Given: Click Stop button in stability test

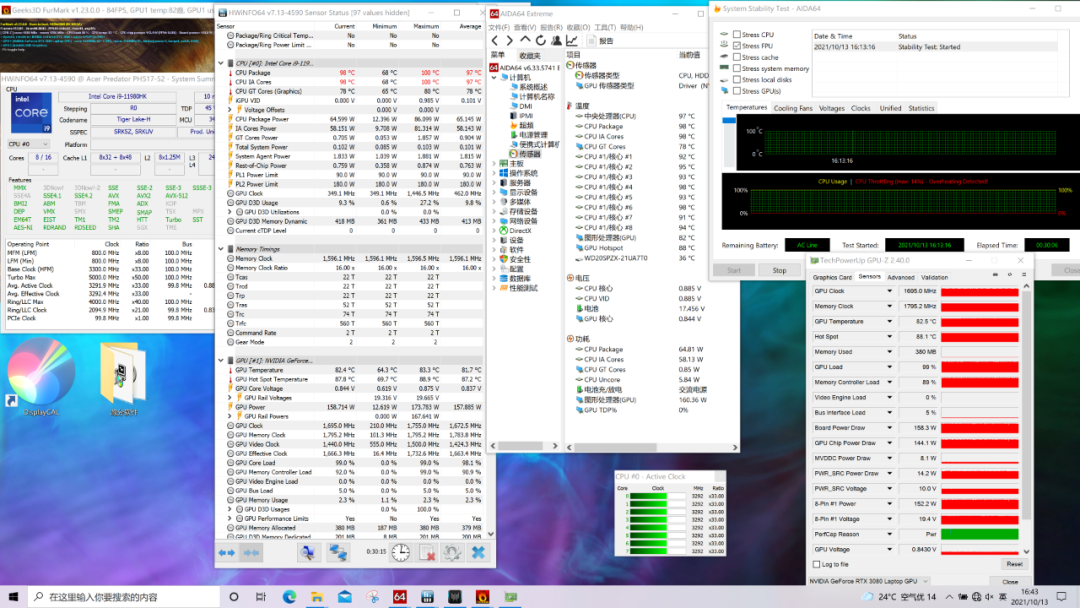Looking at the screenshot, I should 779,271.
